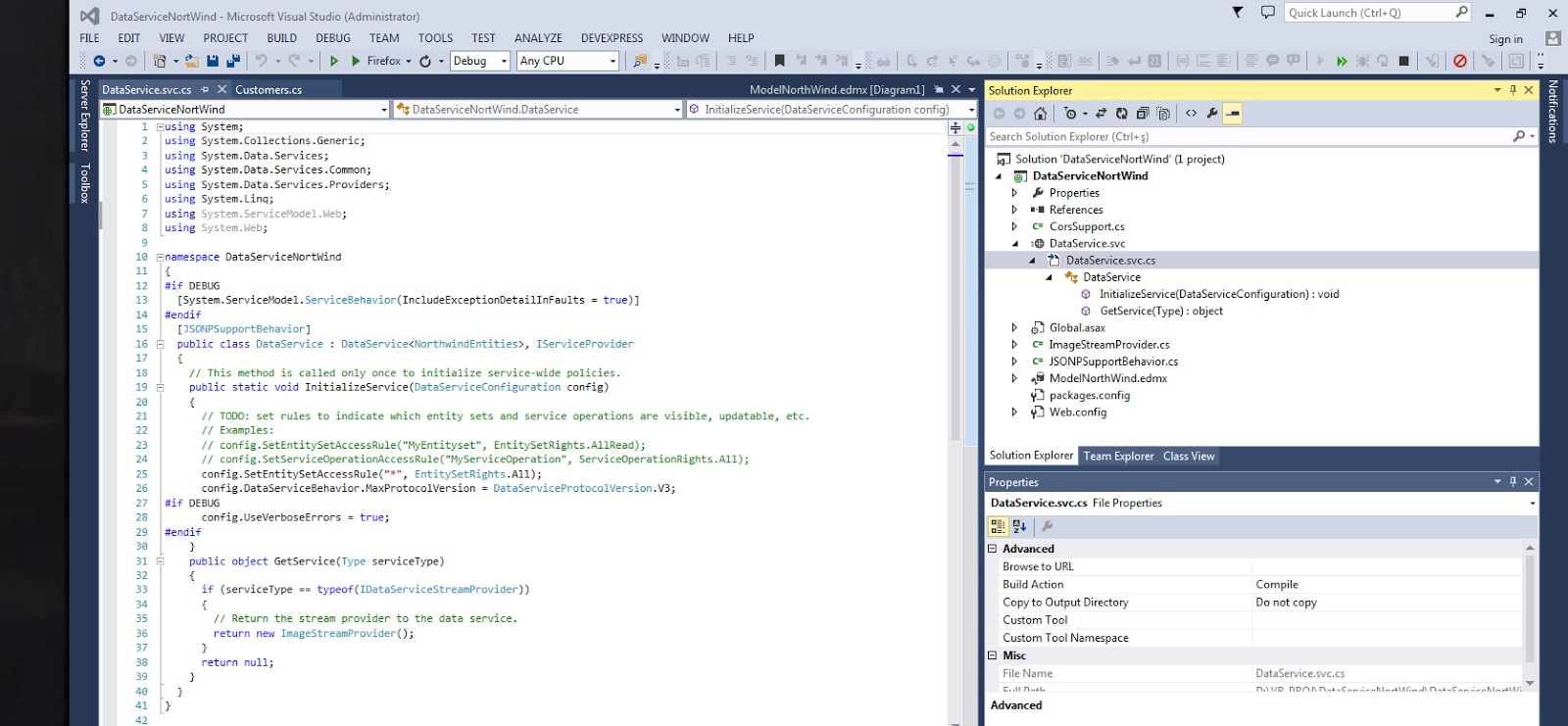Click the Sign in link
The width and height of the screenshot is (1568, 726).
1505,39
